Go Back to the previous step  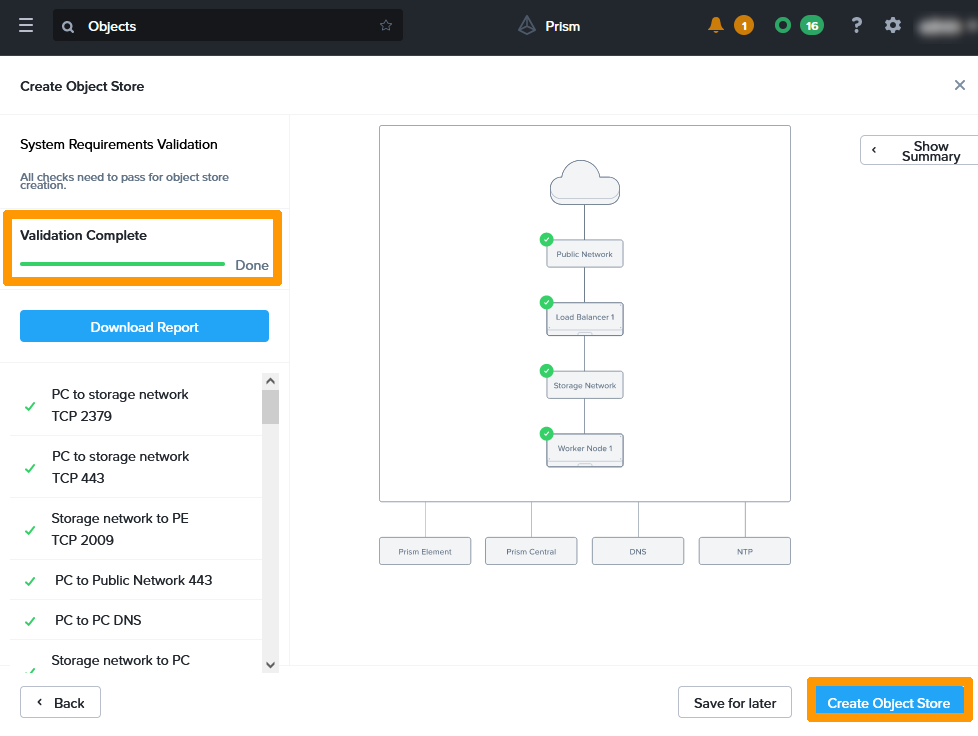[60, 703]
